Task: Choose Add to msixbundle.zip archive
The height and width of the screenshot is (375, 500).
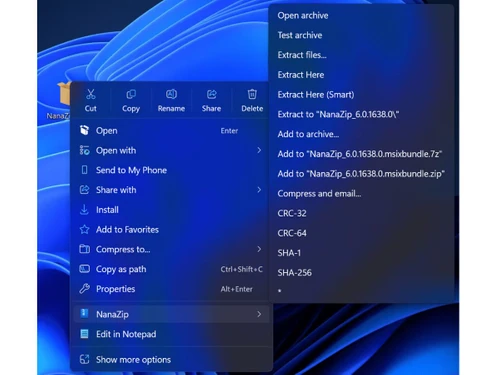Action: point(361,174)
